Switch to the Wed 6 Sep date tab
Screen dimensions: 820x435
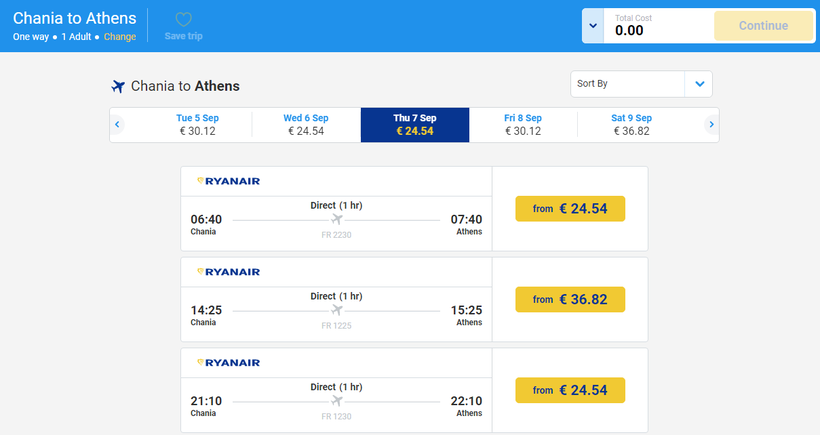[x=306, y=125]
